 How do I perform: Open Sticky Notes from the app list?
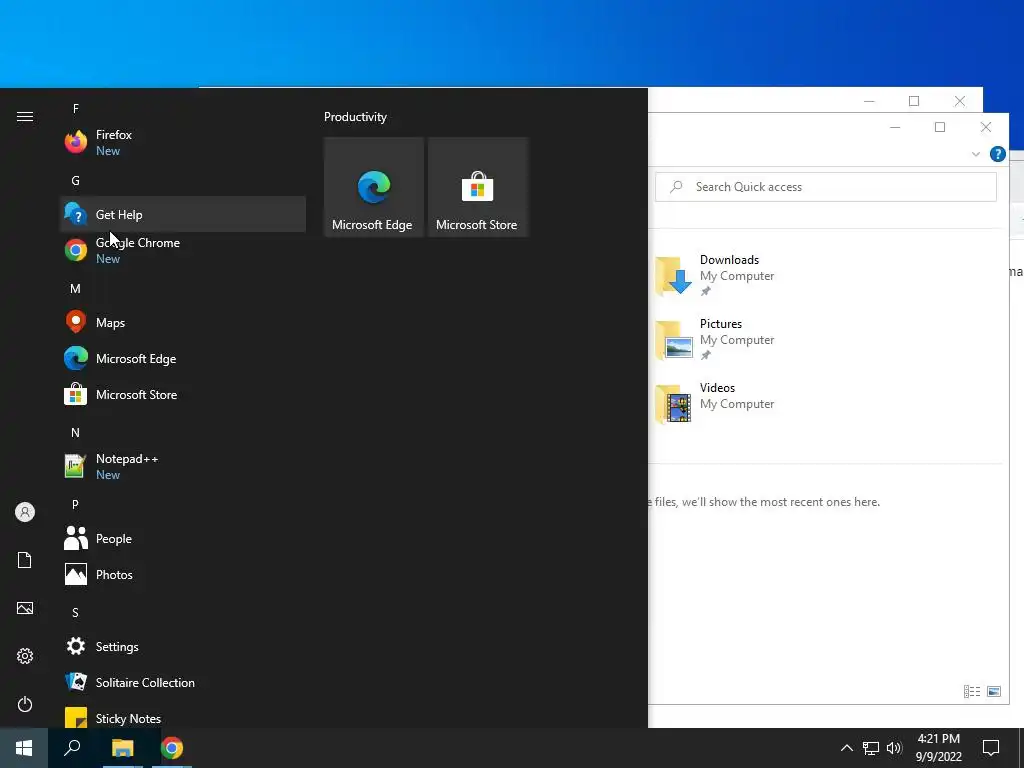(183, 716)
